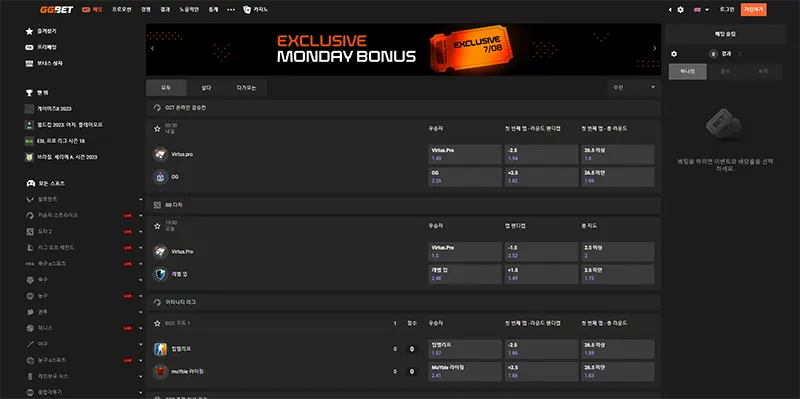Click the settings gear in the top header
Image resolution: width=800 pixels, height=399 pixels.
pyautogui.click(x=680, y=10)
